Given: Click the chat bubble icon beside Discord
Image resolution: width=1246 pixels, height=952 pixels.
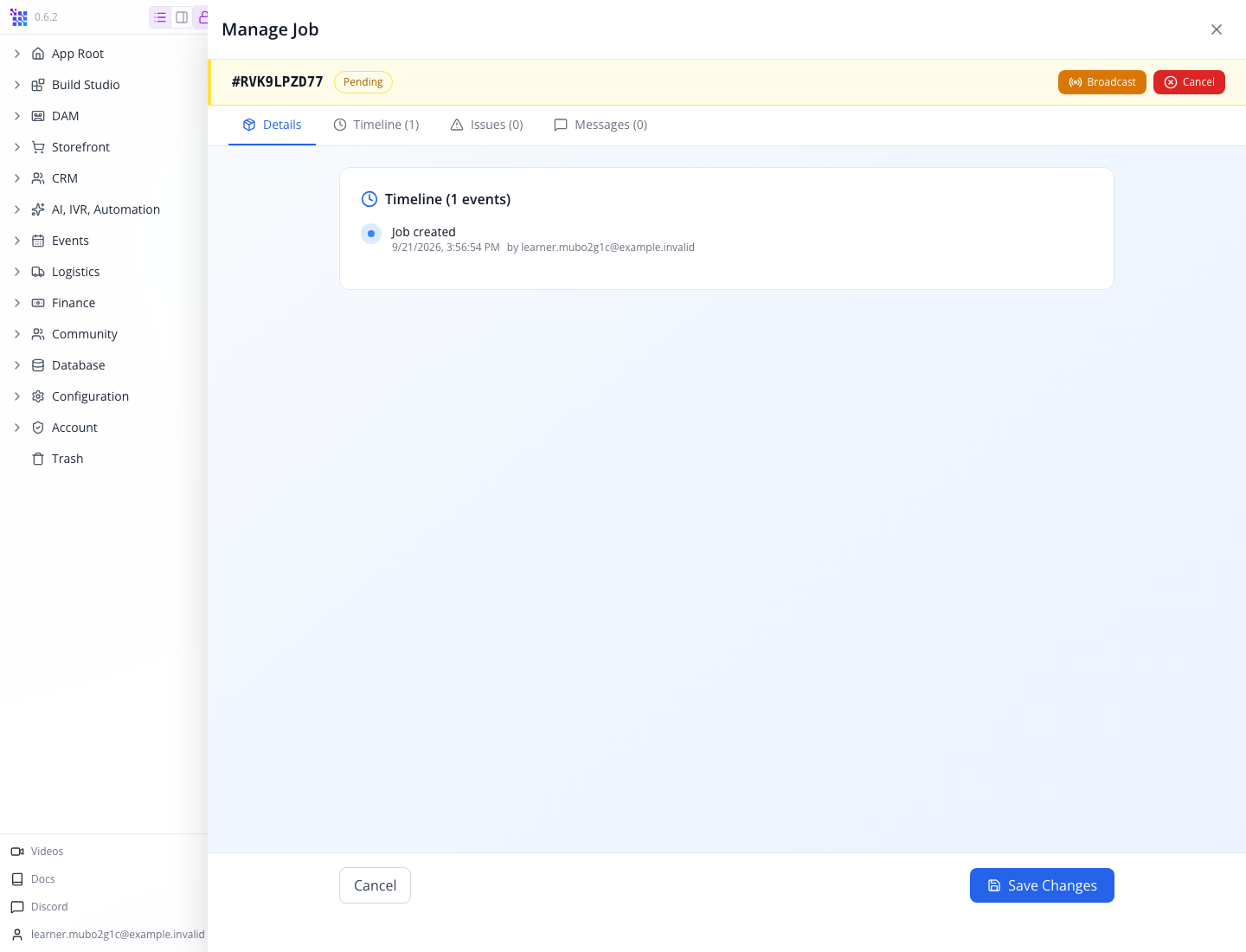Looking at the screenshot, I should click(17, 907).
